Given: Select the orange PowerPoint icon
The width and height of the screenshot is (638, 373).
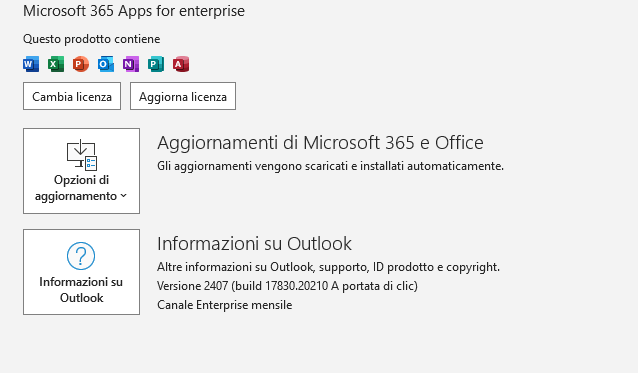Looking at the screenshot, I should 81,64.
